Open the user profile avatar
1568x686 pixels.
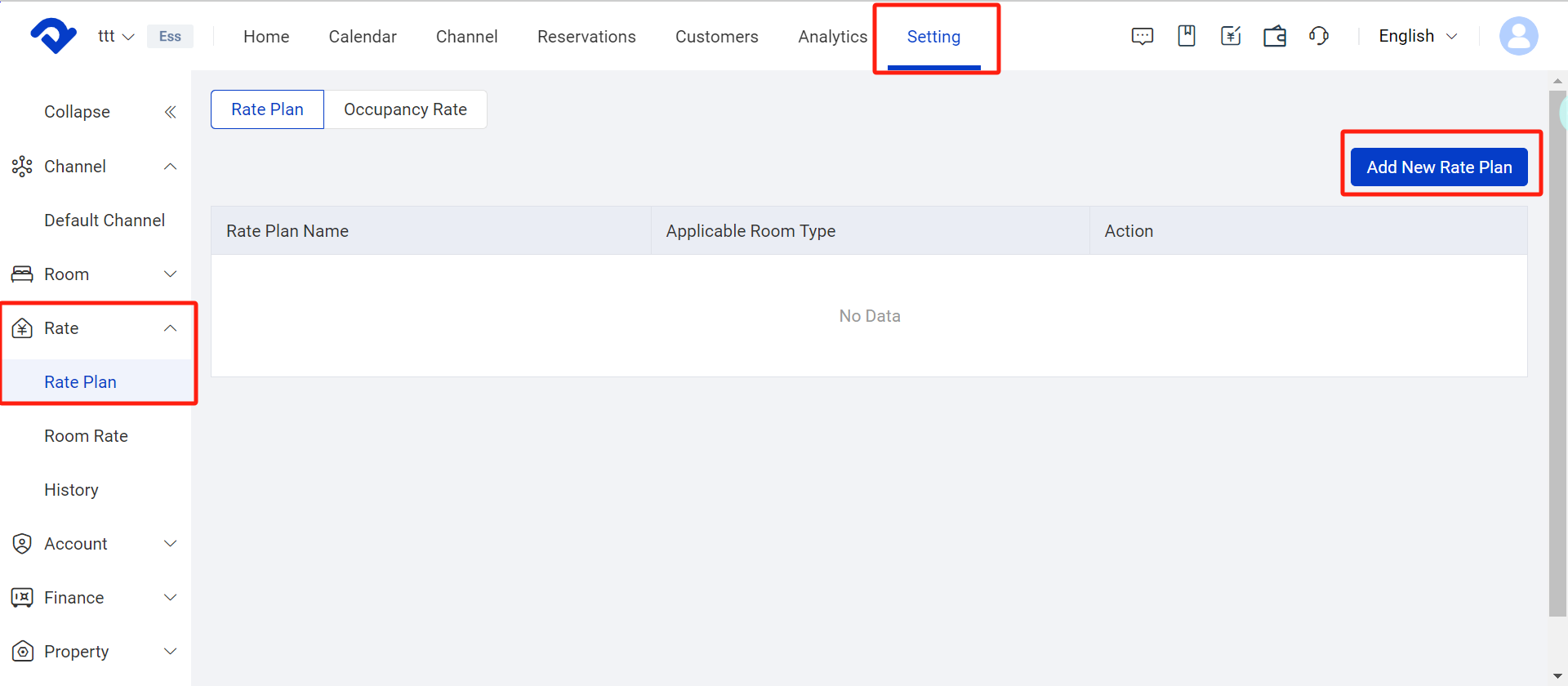click(1518, 36)
